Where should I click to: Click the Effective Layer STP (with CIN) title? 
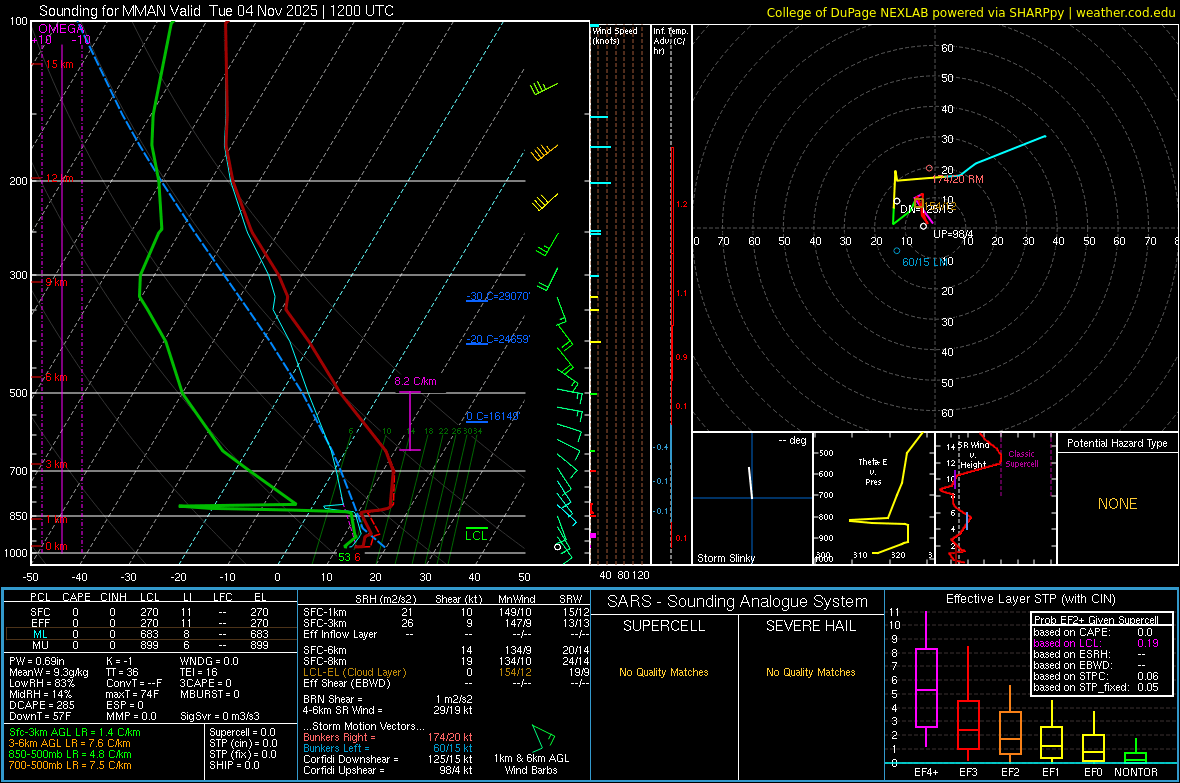pos(1031,599)
